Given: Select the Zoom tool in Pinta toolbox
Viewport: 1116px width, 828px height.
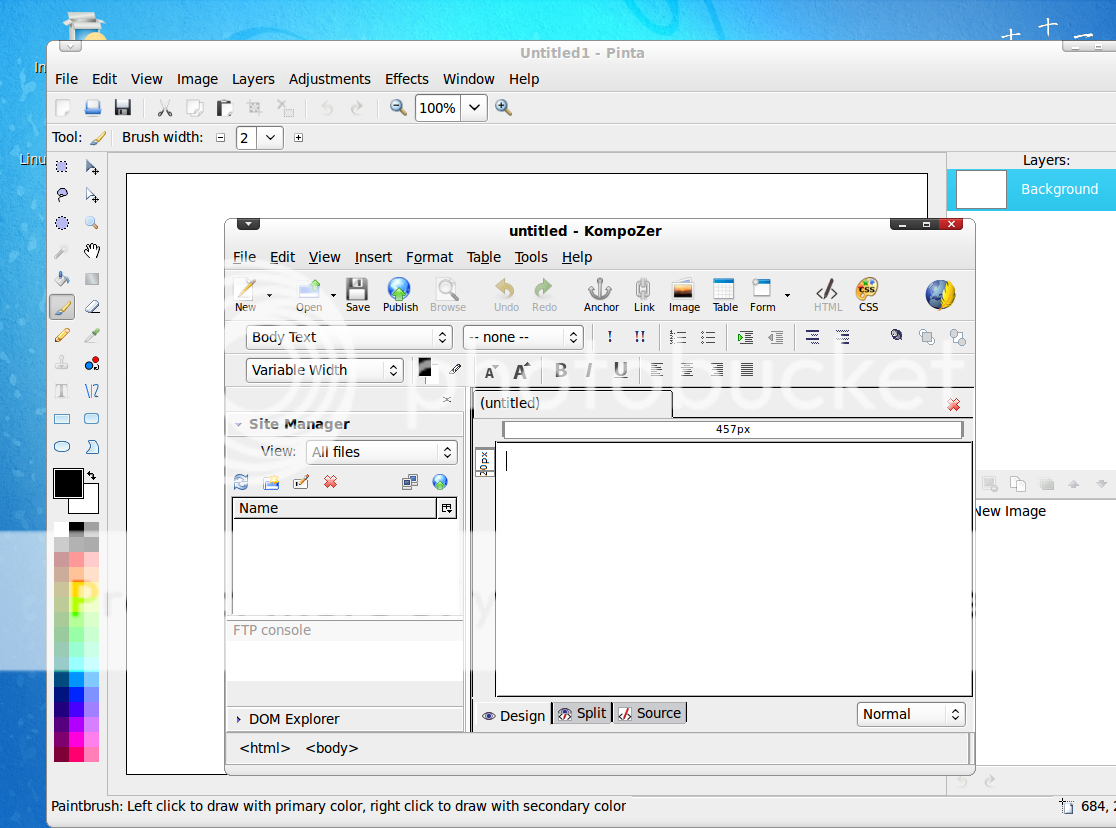Looking at the screenshot, I should pyautogui.click(x=92, y=223).
